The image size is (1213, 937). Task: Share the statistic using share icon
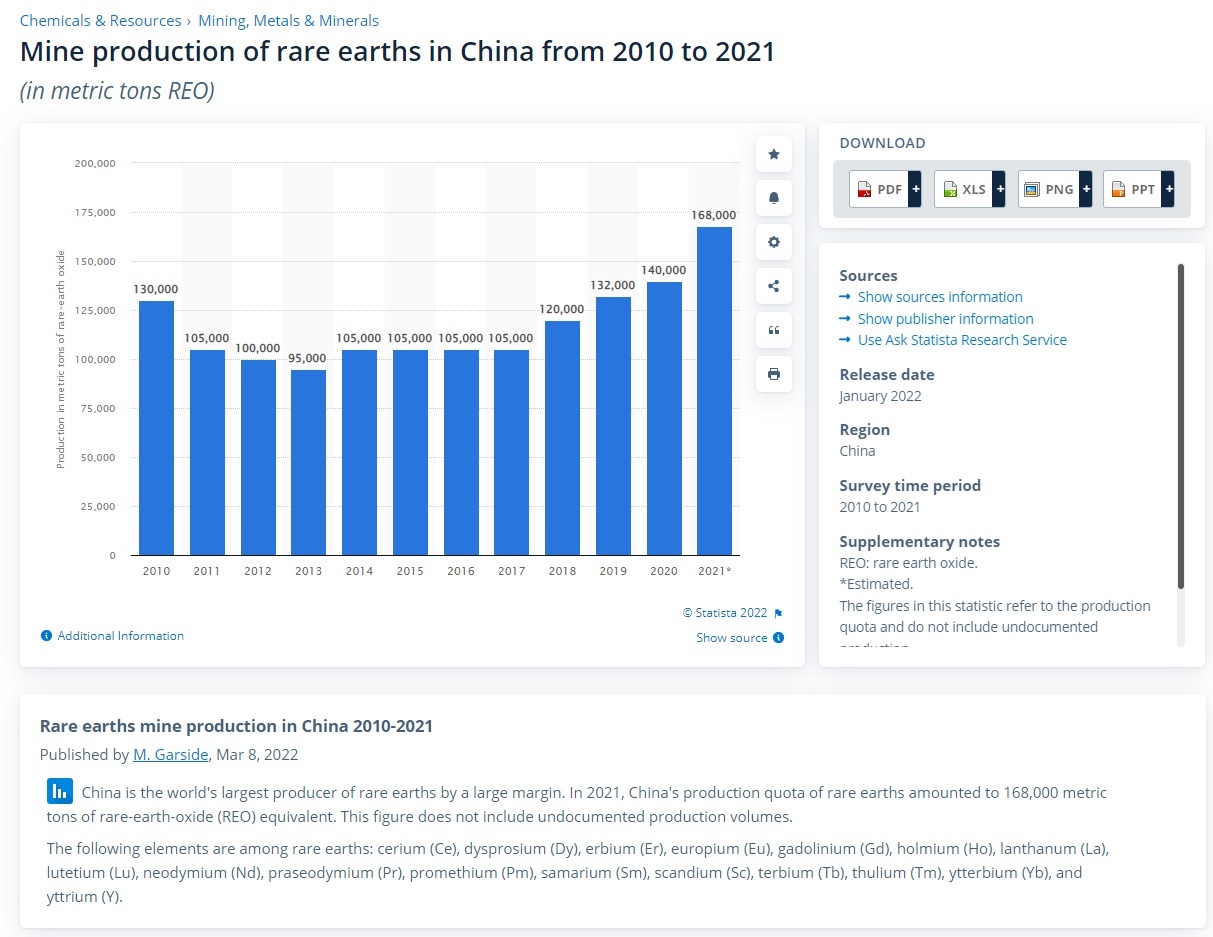point(773,286)
